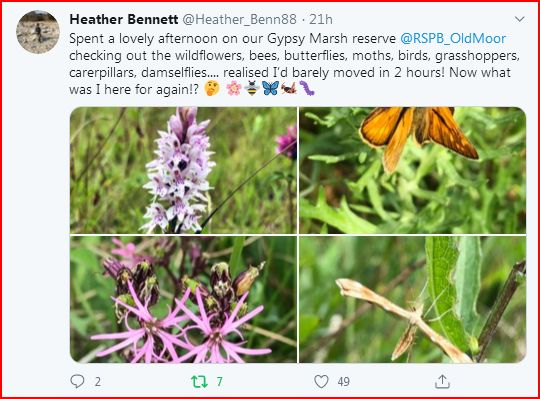The height and width of the screenshot is (399, 540).
Task: Click the purple caterpillar emoji
Action: 307,88
